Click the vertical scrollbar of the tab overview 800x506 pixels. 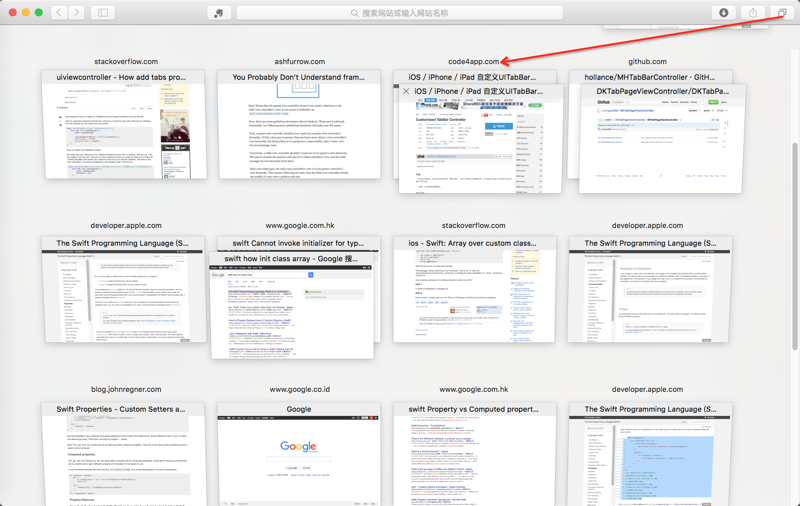(x=795, y=246)
